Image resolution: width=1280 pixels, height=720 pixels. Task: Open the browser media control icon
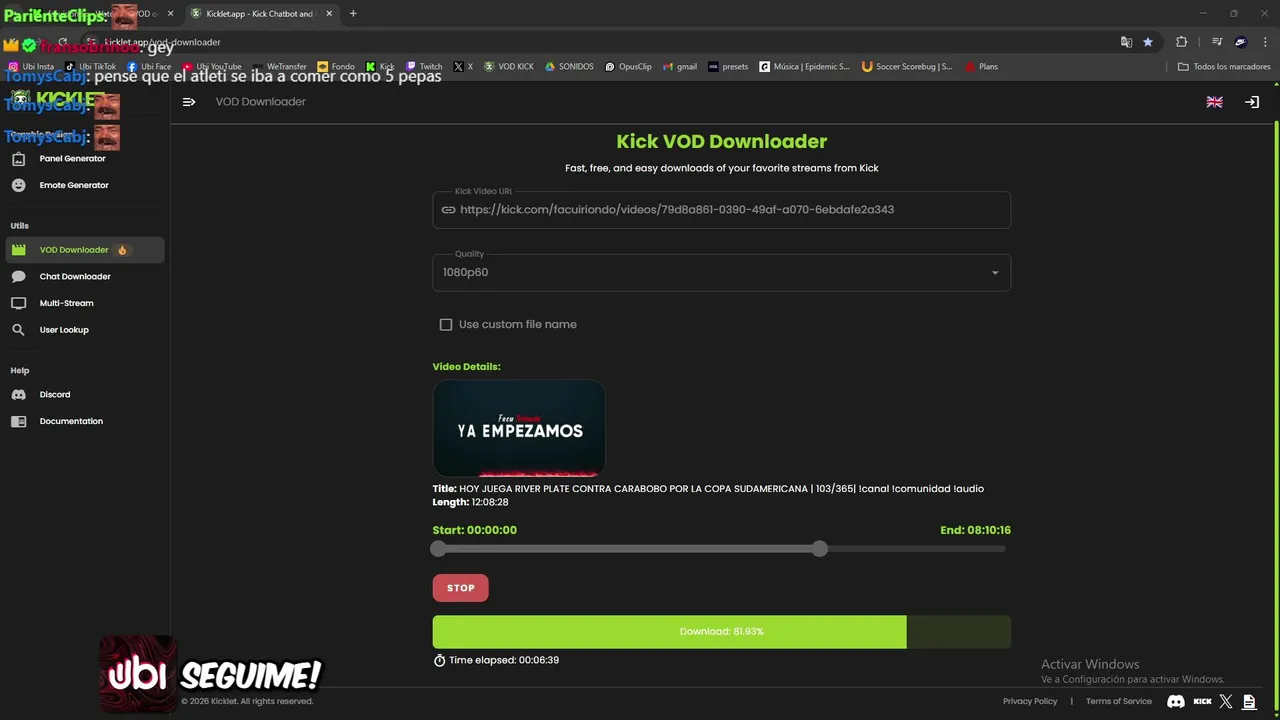click(1217, 42)
